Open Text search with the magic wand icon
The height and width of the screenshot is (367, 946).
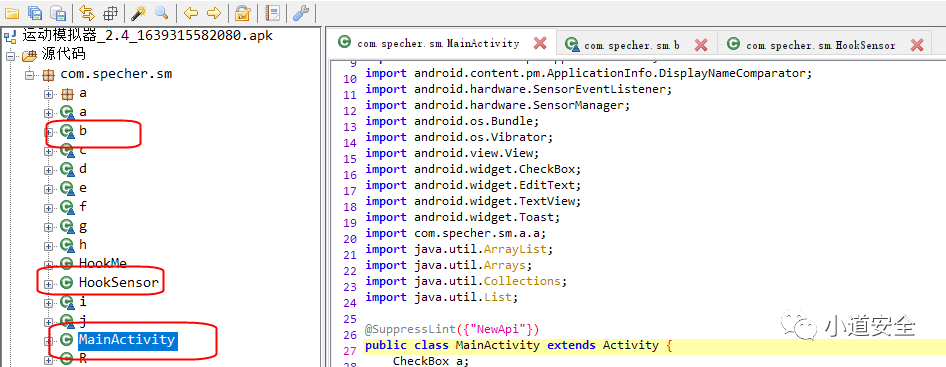[x=139, y=12]
